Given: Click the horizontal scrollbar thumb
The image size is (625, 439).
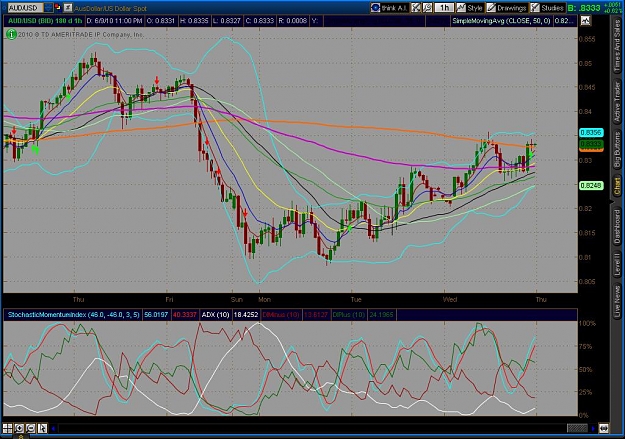Looking at the screenshot, I should tap(577, 428).
